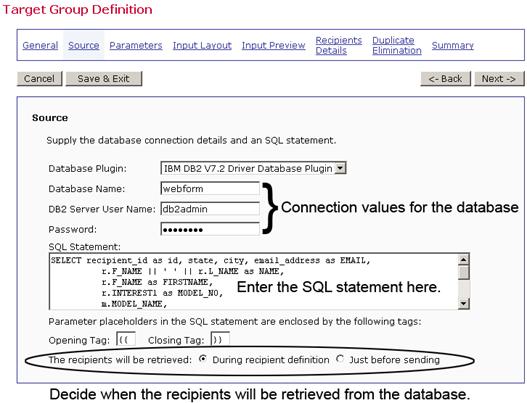Switch to the Parameters tab
Image resolution: width=527 pixels, height=403 pixels.
136,45
